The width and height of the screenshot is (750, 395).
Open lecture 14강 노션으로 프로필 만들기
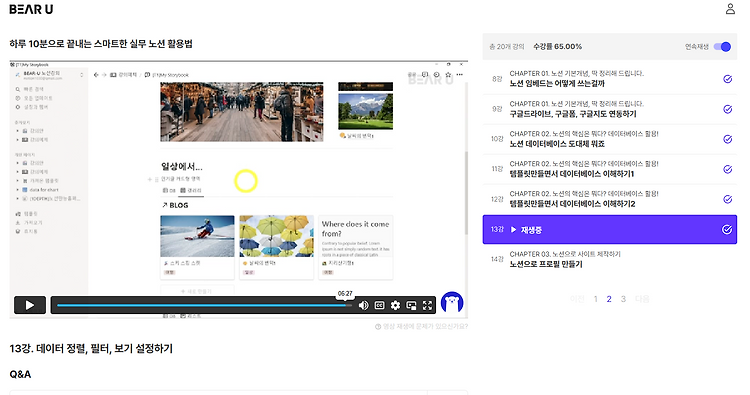(609, 259)
